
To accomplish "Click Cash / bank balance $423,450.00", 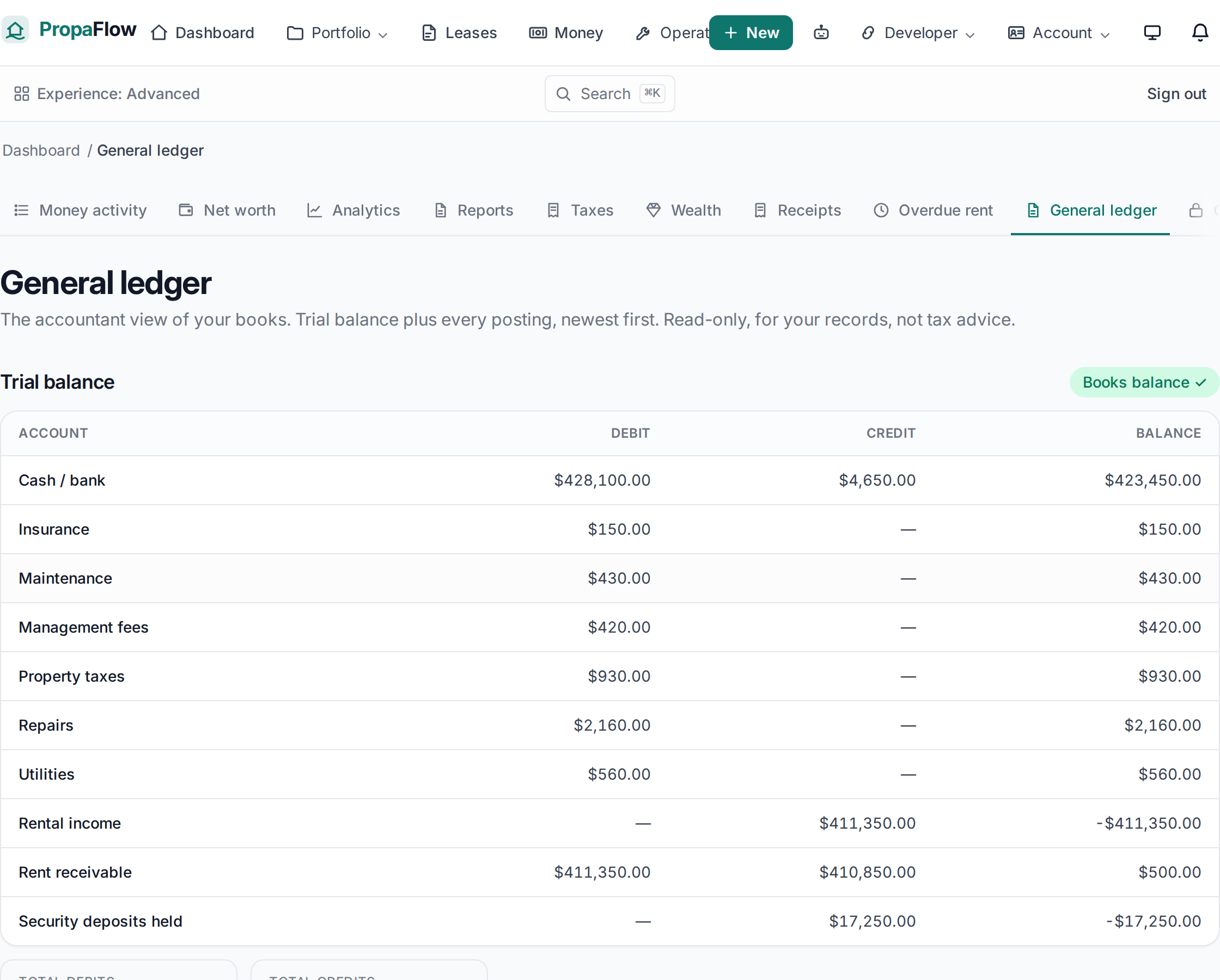I will [1152, 480].
